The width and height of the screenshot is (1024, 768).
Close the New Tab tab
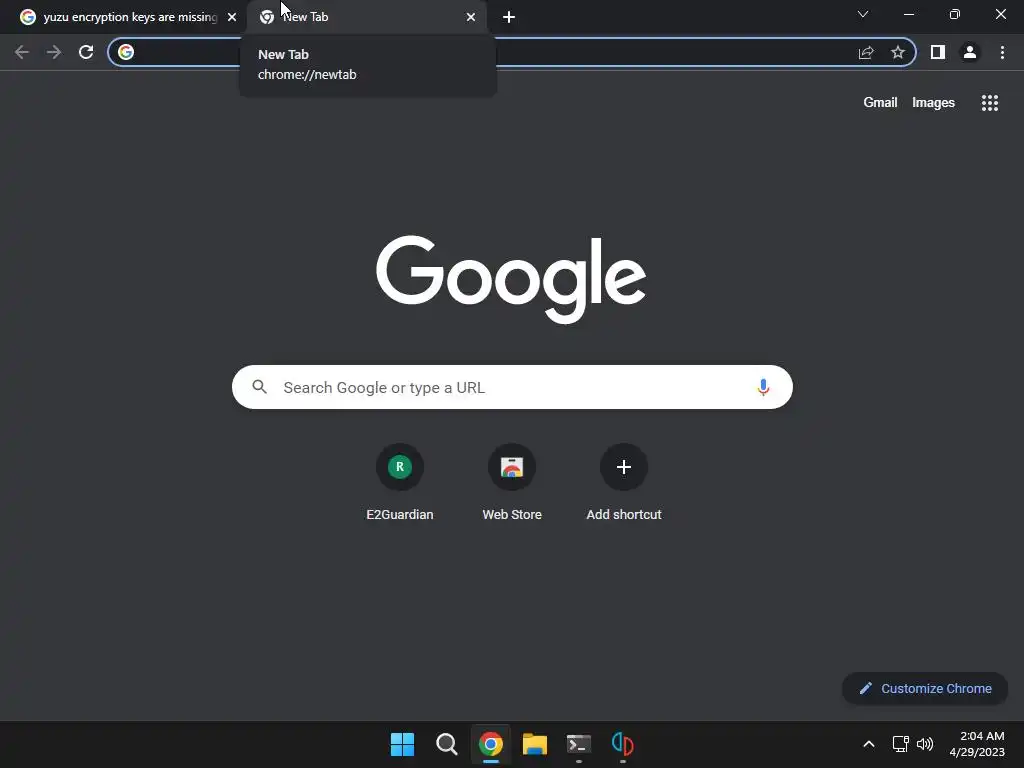471,17
